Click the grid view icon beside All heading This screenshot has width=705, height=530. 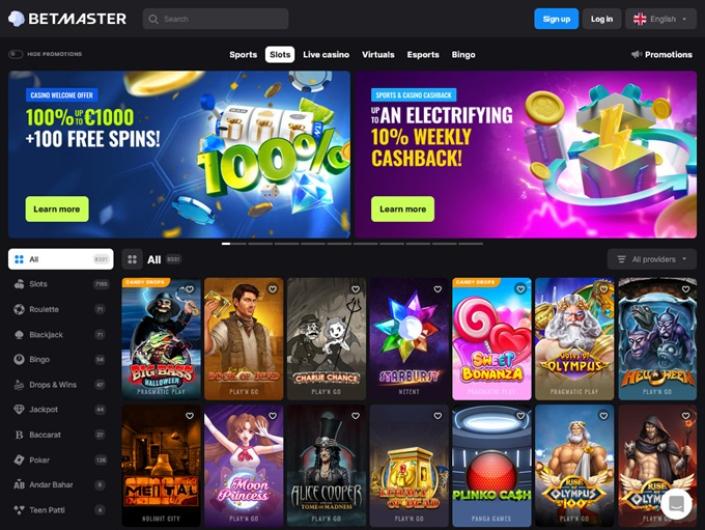(x=132, y=259)
